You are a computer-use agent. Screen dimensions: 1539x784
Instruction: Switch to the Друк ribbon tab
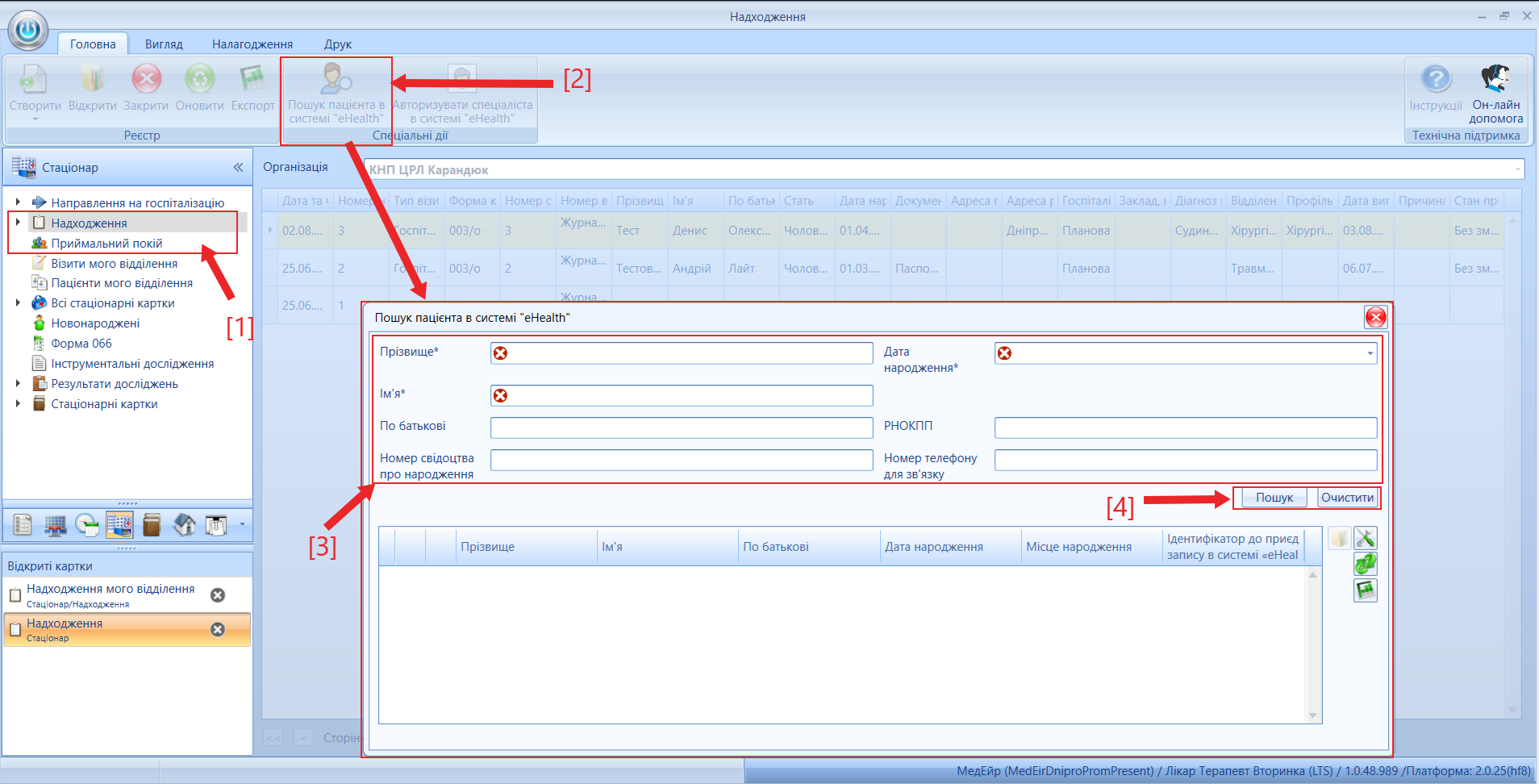pos(338,44)
